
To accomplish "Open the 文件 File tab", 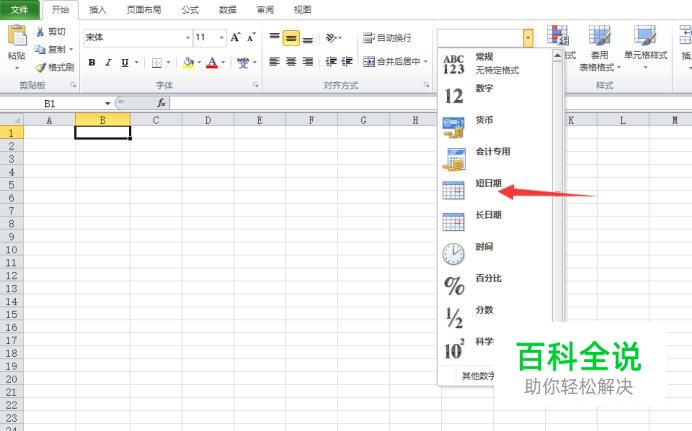I will [19, 9].
